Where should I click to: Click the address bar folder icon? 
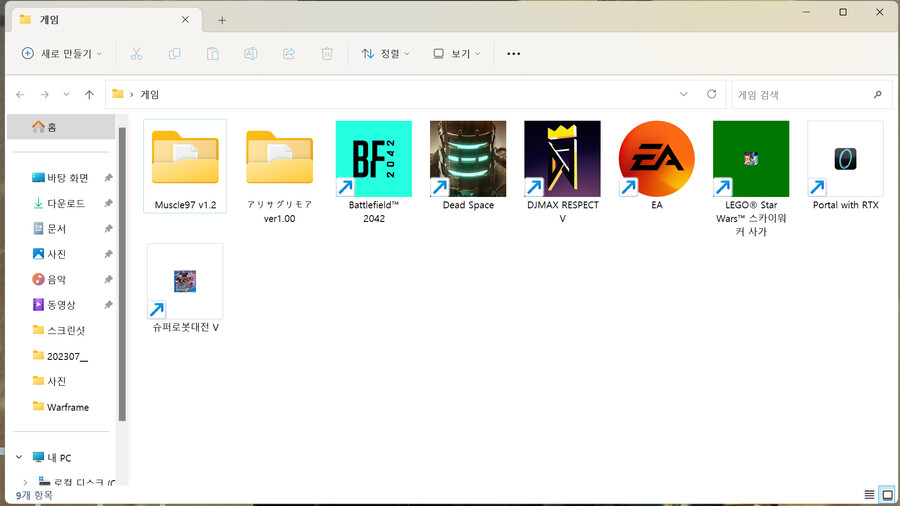pos(118,94)
